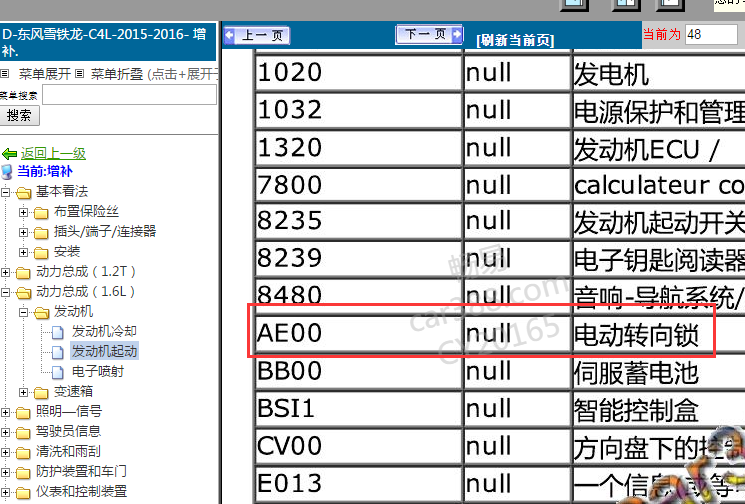Click the 发动机冷却 page icon
This screenshot has height=504, width=745.
click(58, 332)
